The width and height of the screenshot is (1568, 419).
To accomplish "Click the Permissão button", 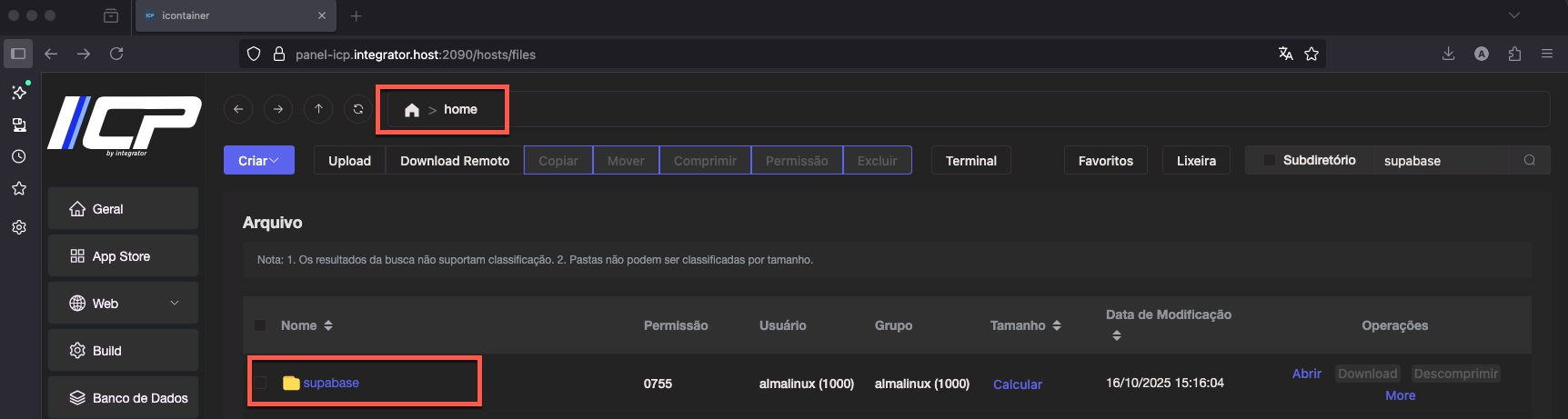I will [x=797, y=160].
